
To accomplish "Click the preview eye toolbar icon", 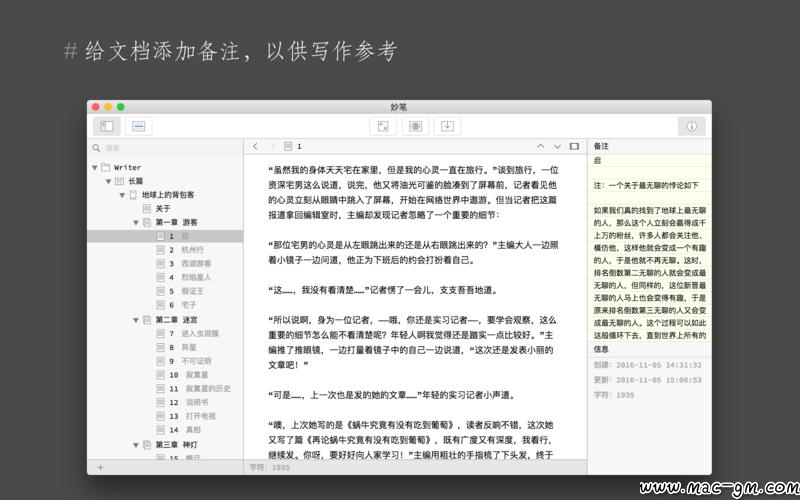I will (414, 126).
